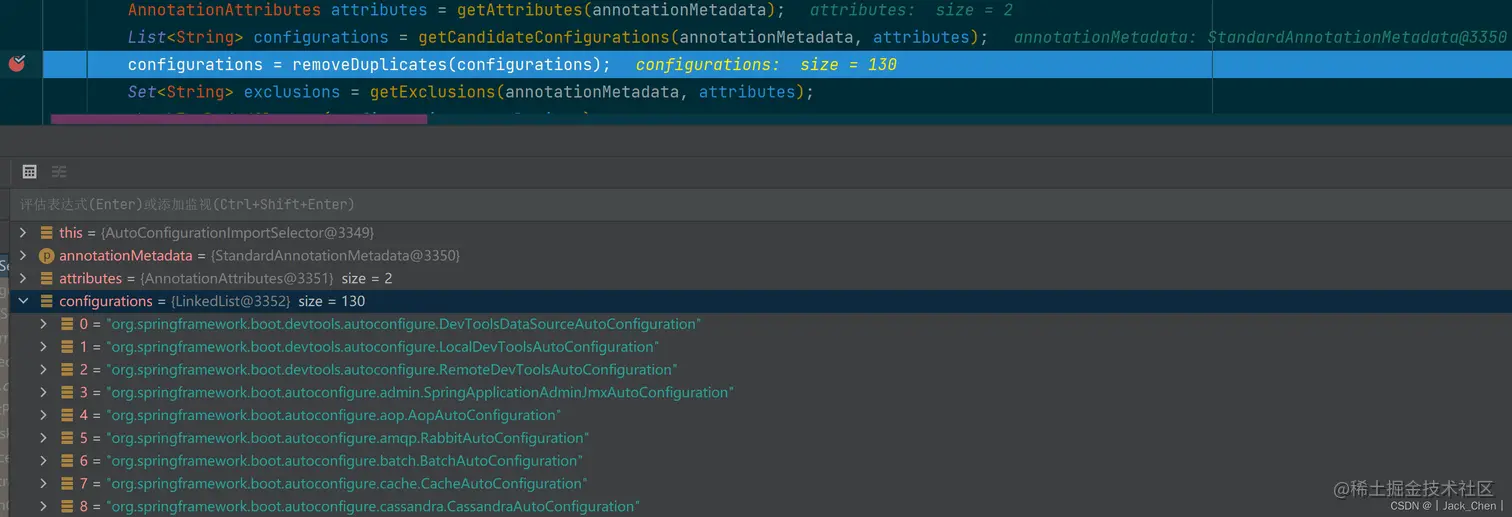This screenshot has width=1512, height=517.
Task: Expand element 4 AopAutoConfiguration
Action: click(x=43, y=415)
